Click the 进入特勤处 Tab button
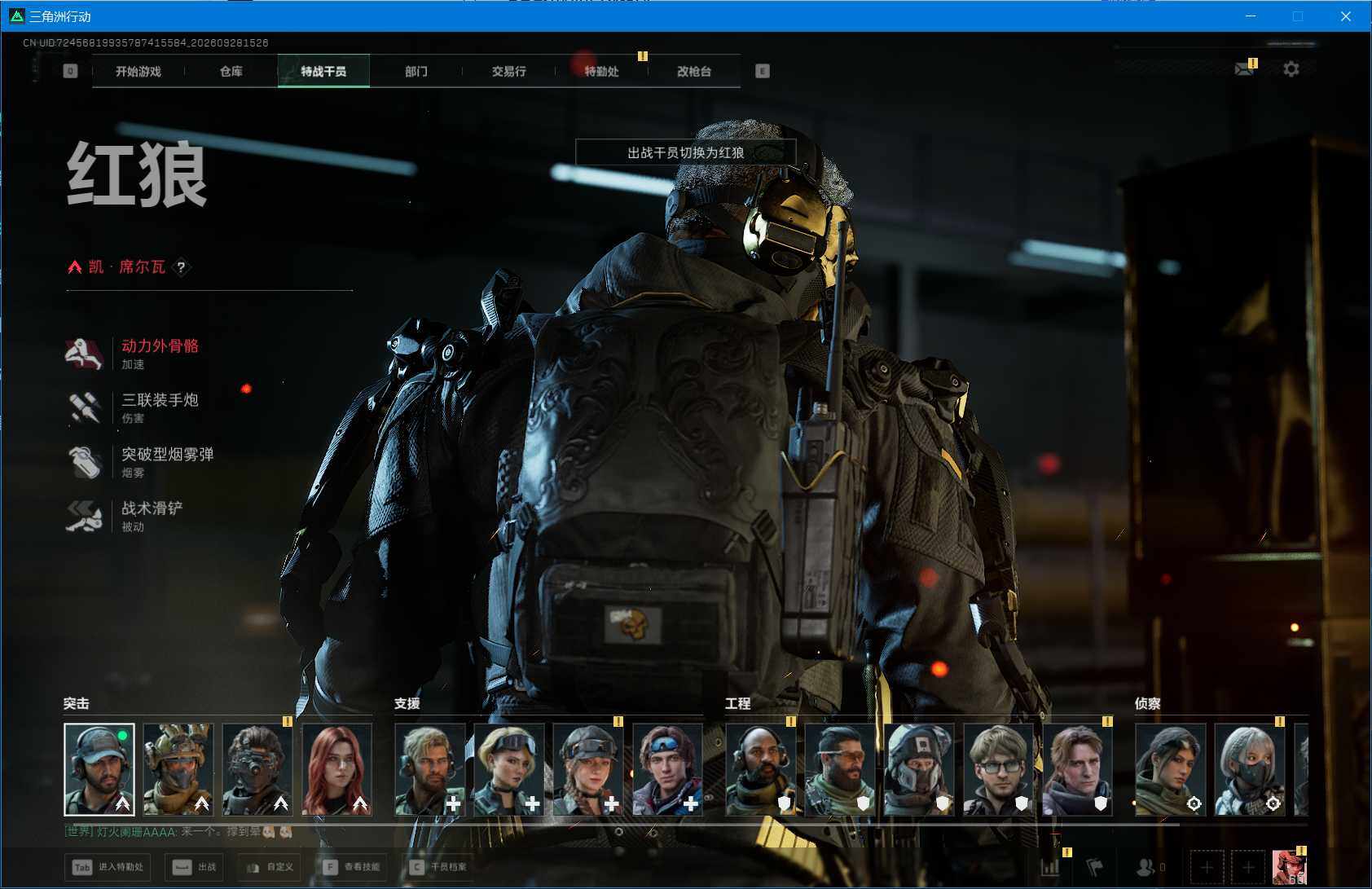Viewport: 1372px width, 889px height. (109, 867)
